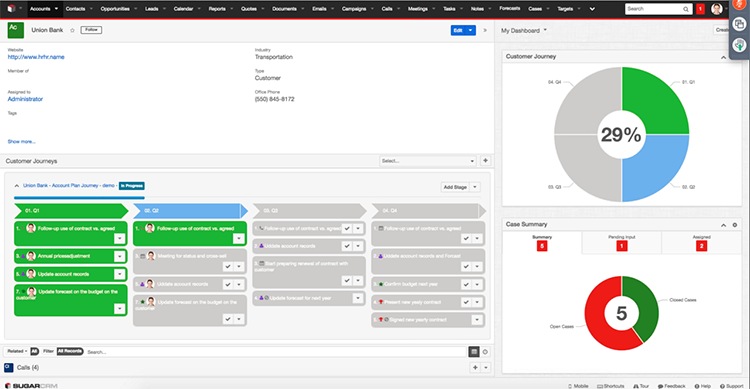Collapse the Account Plan Journey panel
This screenshot has width=750, height=389.
point(17,186)
